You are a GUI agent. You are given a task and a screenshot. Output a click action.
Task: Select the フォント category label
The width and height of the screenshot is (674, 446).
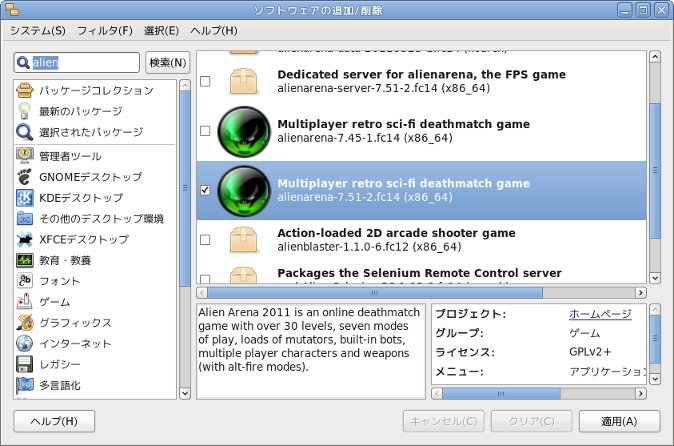click(x=60, y=281)
